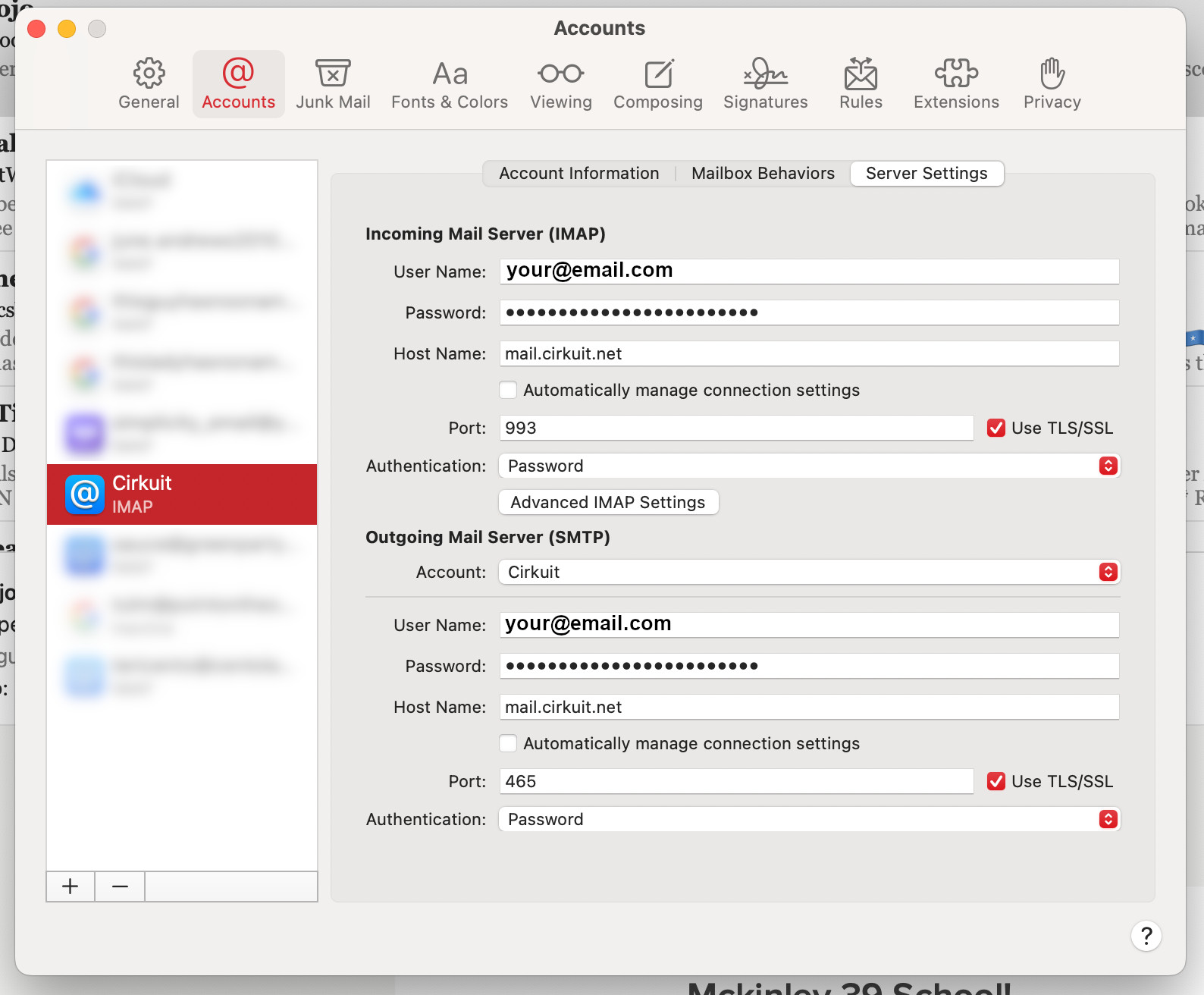Open incoming Authentication dropdown
This screenshot has width=1204, height=995.
[x=809, y=466]
